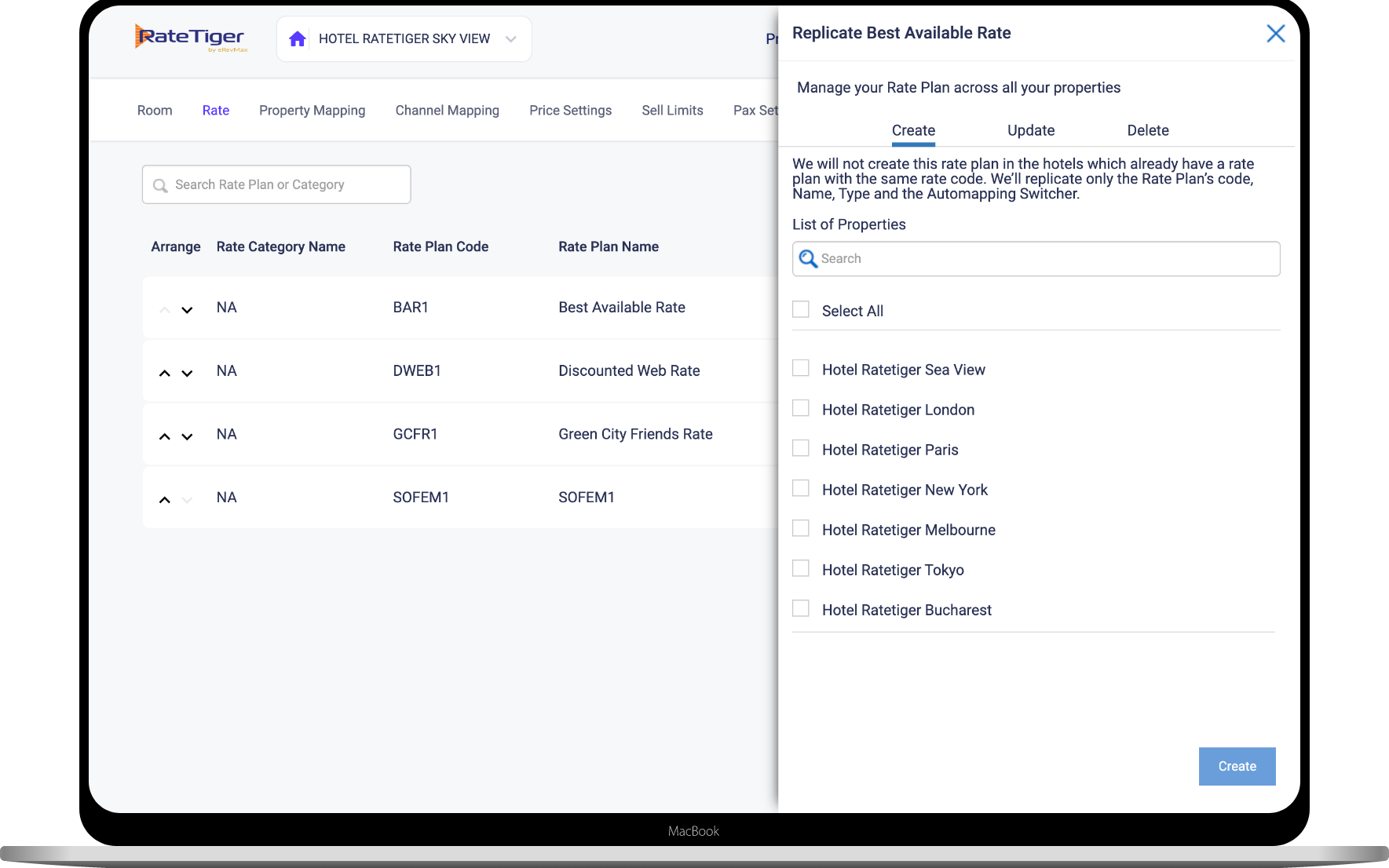Click the Hotel Ratetiger New York label
The image size is (1389, 868).
pyautogui.click(x=905, y=491)
